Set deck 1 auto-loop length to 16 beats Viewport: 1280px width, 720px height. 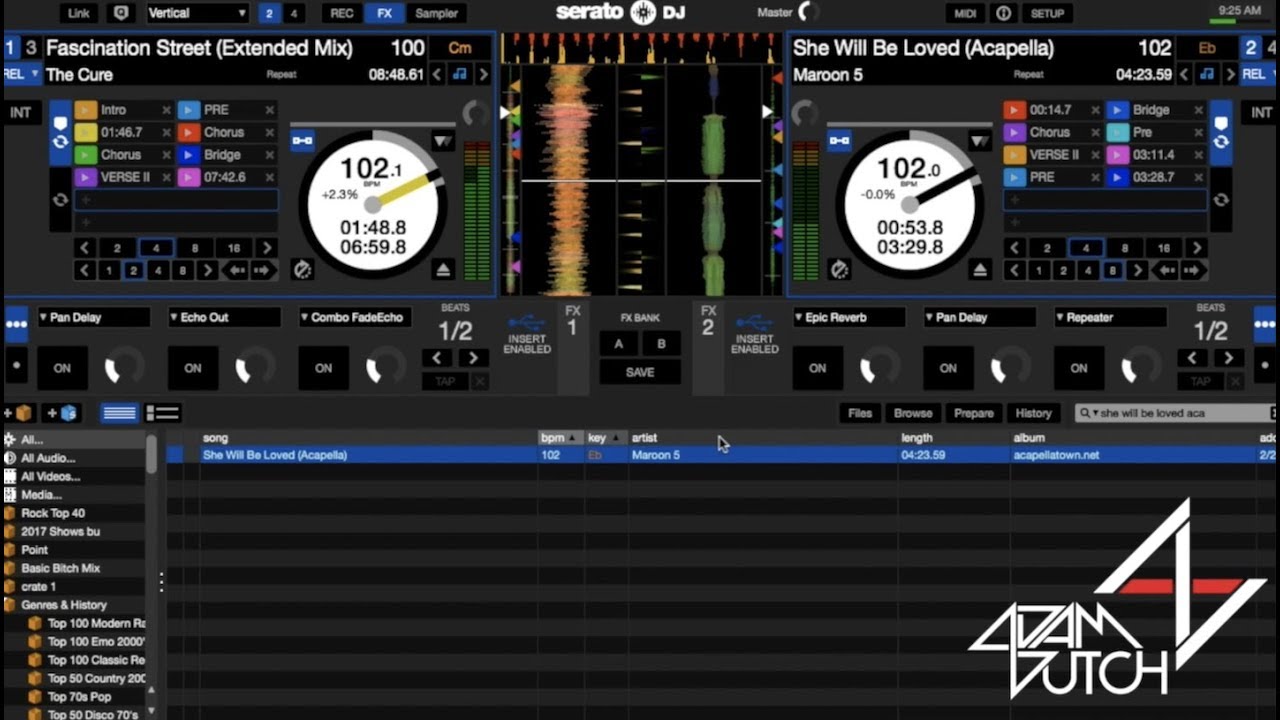(234, 248)
